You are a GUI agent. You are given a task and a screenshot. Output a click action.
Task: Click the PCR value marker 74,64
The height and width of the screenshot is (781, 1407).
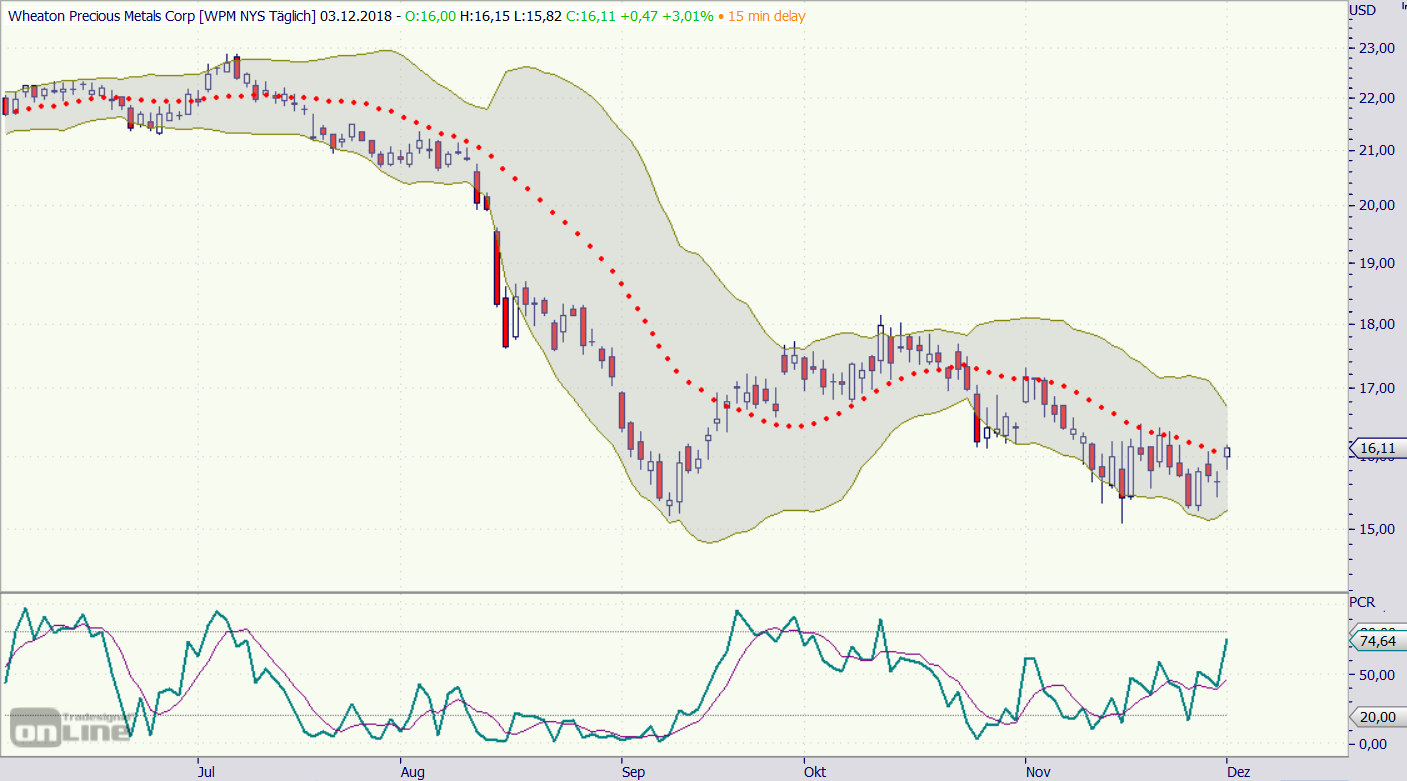coord(1376,641)
